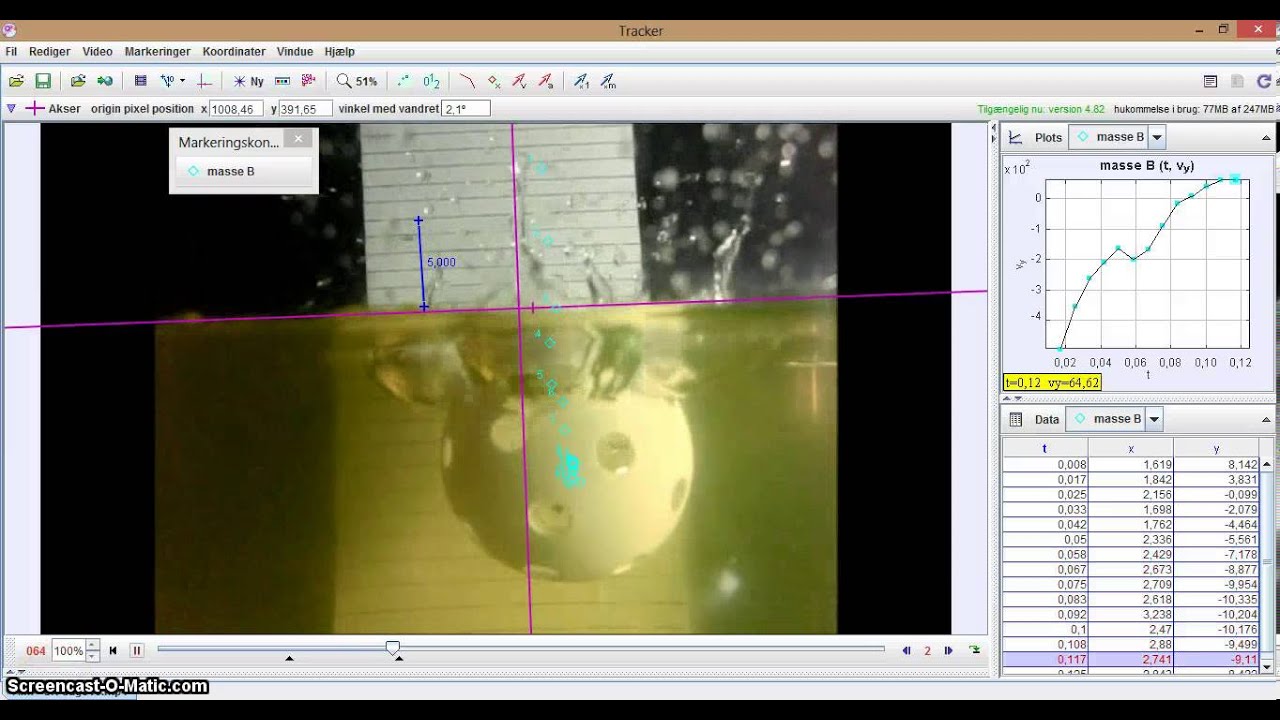Pause the video playback
The height and width of the screenshot is (720, 1280).
137,650
